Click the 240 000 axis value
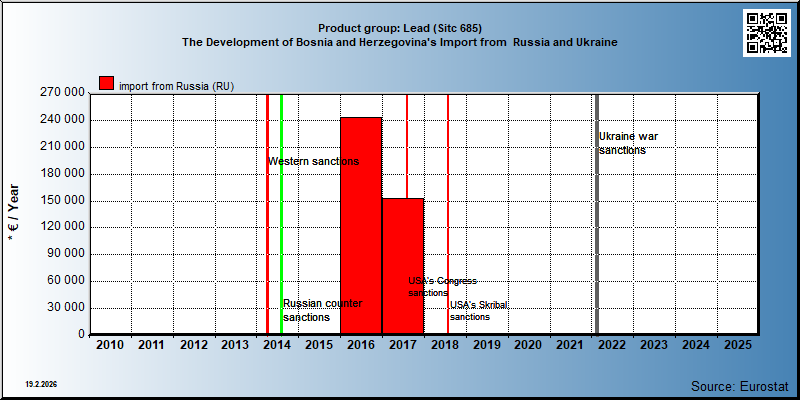 coord(62,120)
